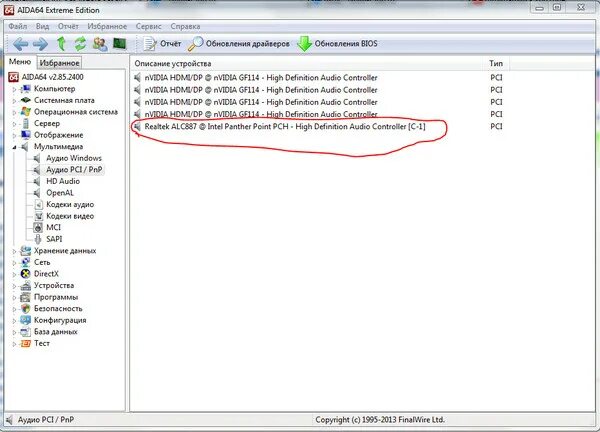Open the Справка menu
This screenshot has height=432, width=600.
185,26
